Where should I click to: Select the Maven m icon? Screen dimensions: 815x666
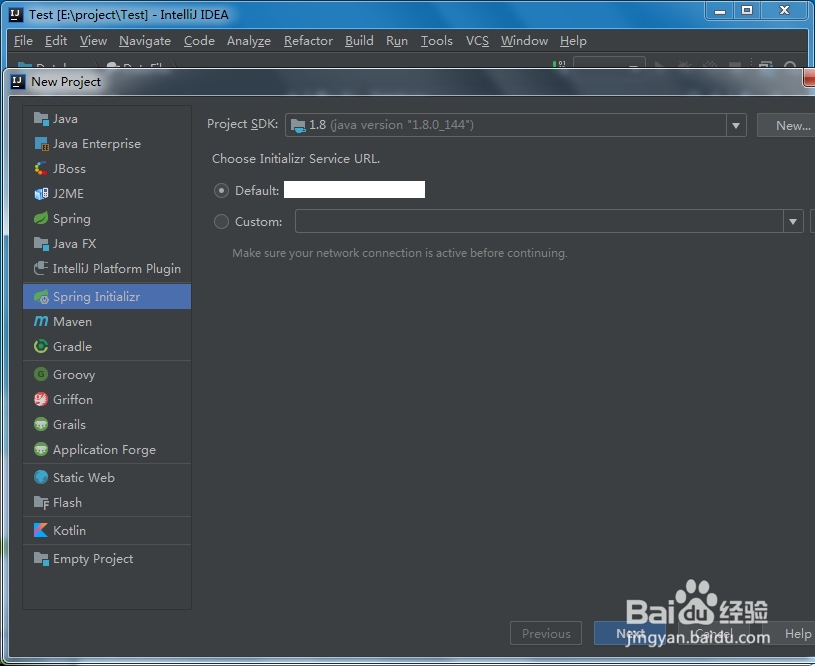click(x=41, y=321)
